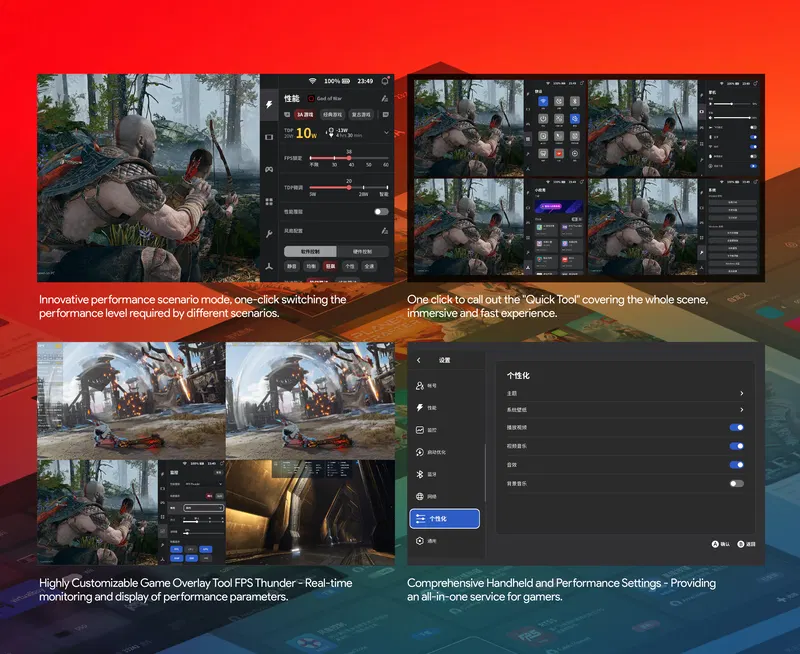
Task: Tap the play-circle tile in the Quick Tool grid
Action: coord(574,154)
